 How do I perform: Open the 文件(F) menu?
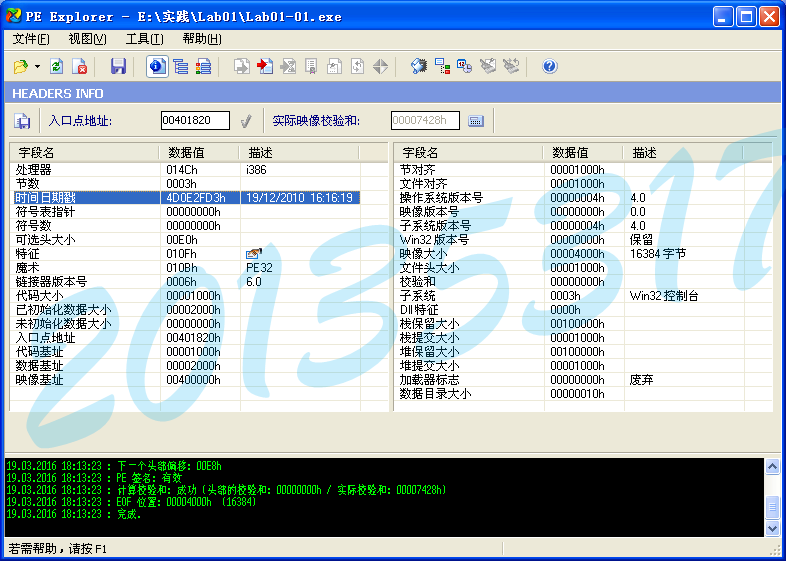[31, 39]
